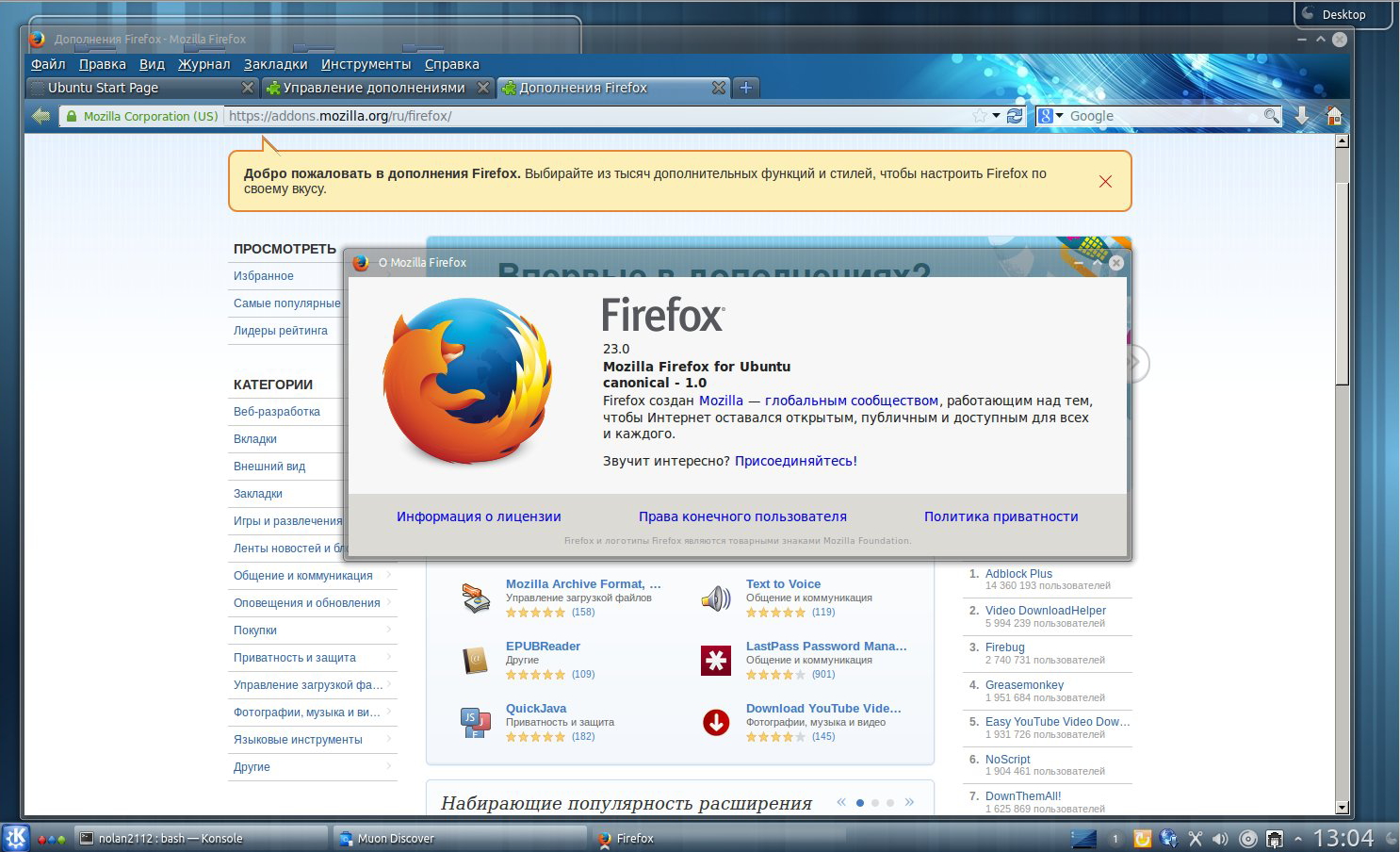Go to the Home page icon

coord(1334,116)
